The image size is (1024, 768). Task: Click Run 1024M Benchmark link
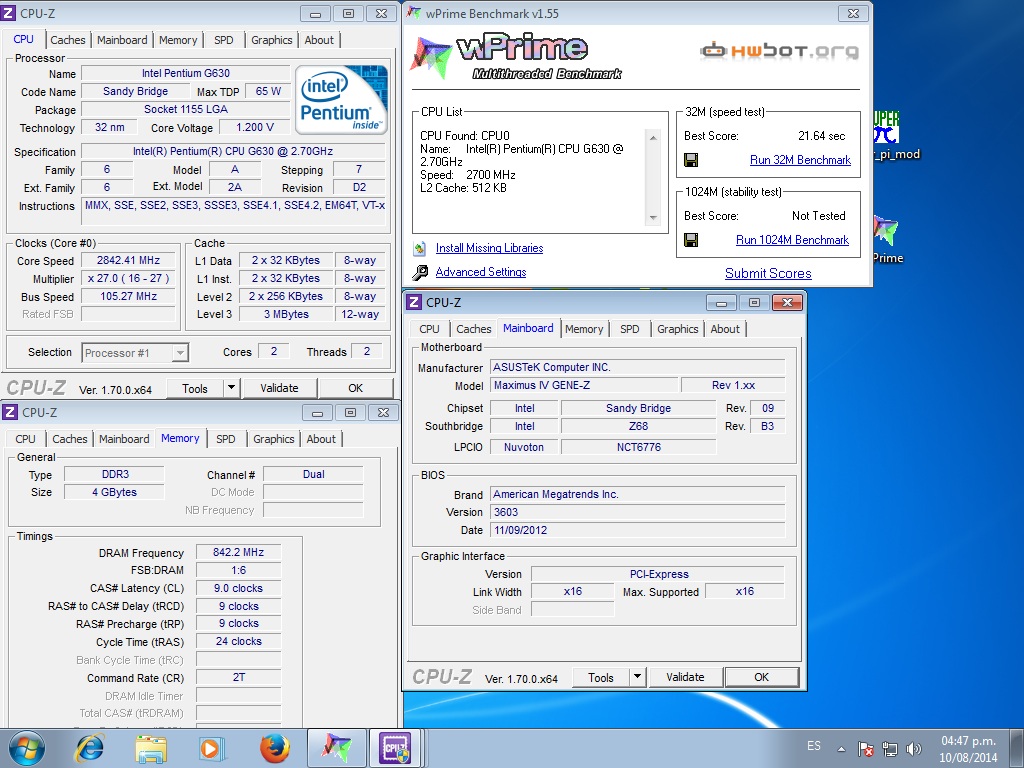[x=792, y=240]
